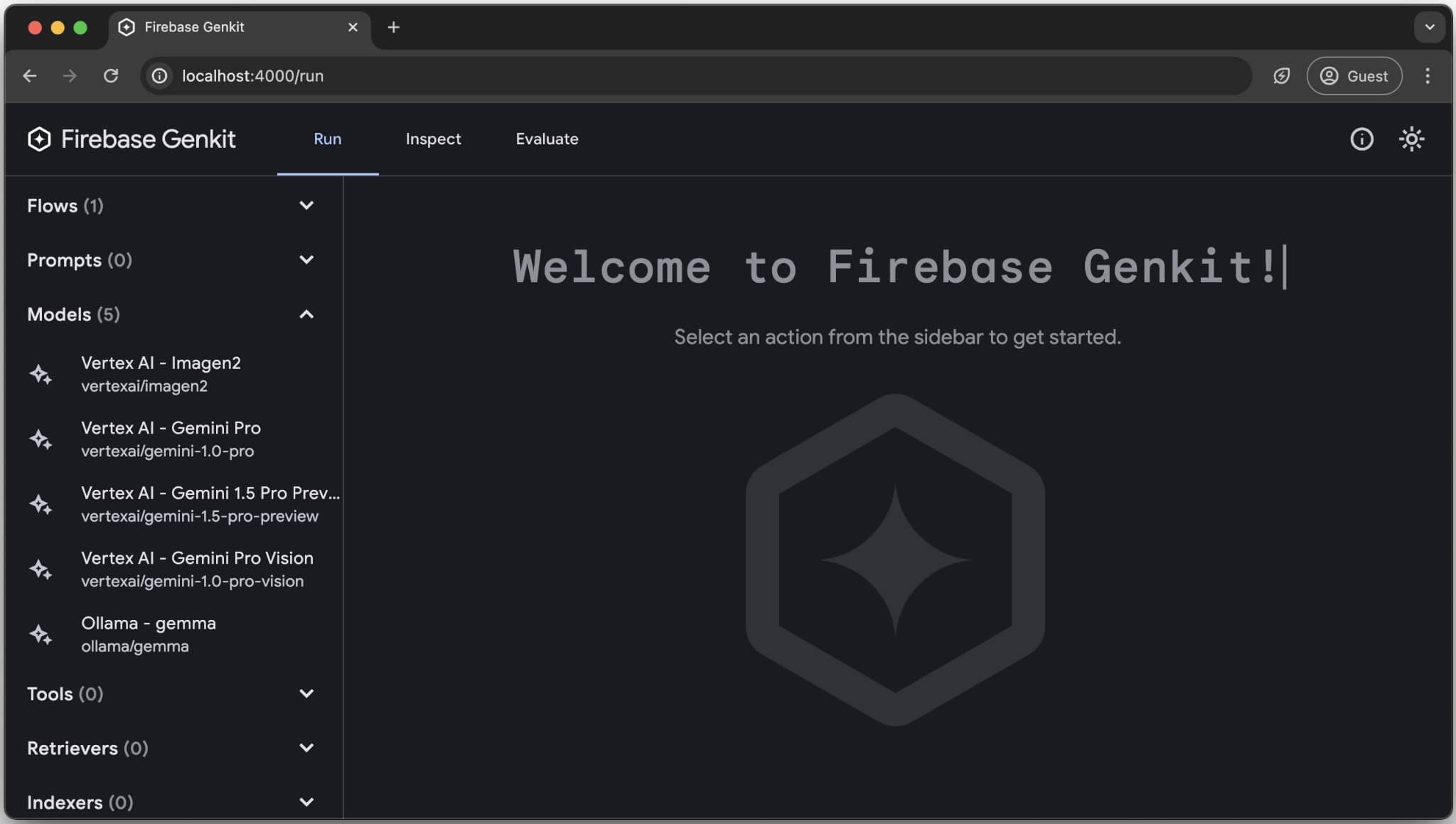This screenshot has height=824, width=1456.
Task: Open the Vertex AI Gemini Pro Vision model
Action: [x=196, y=569]
